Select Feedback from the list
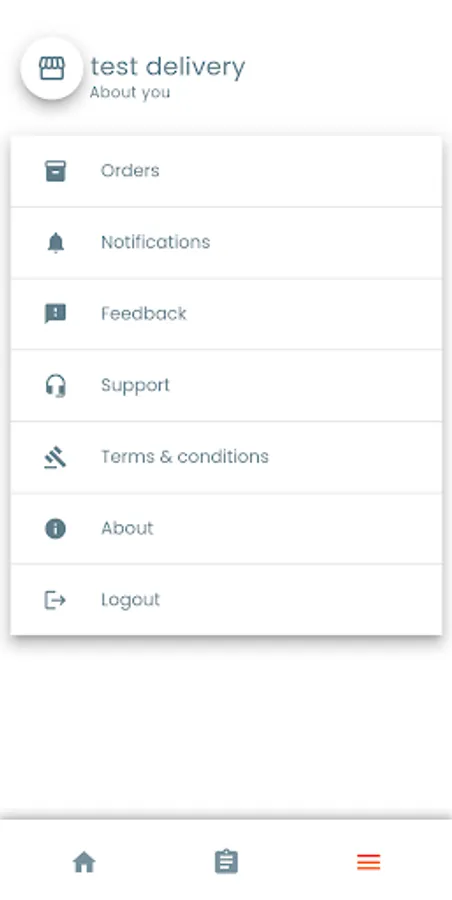 pos(226,314)
